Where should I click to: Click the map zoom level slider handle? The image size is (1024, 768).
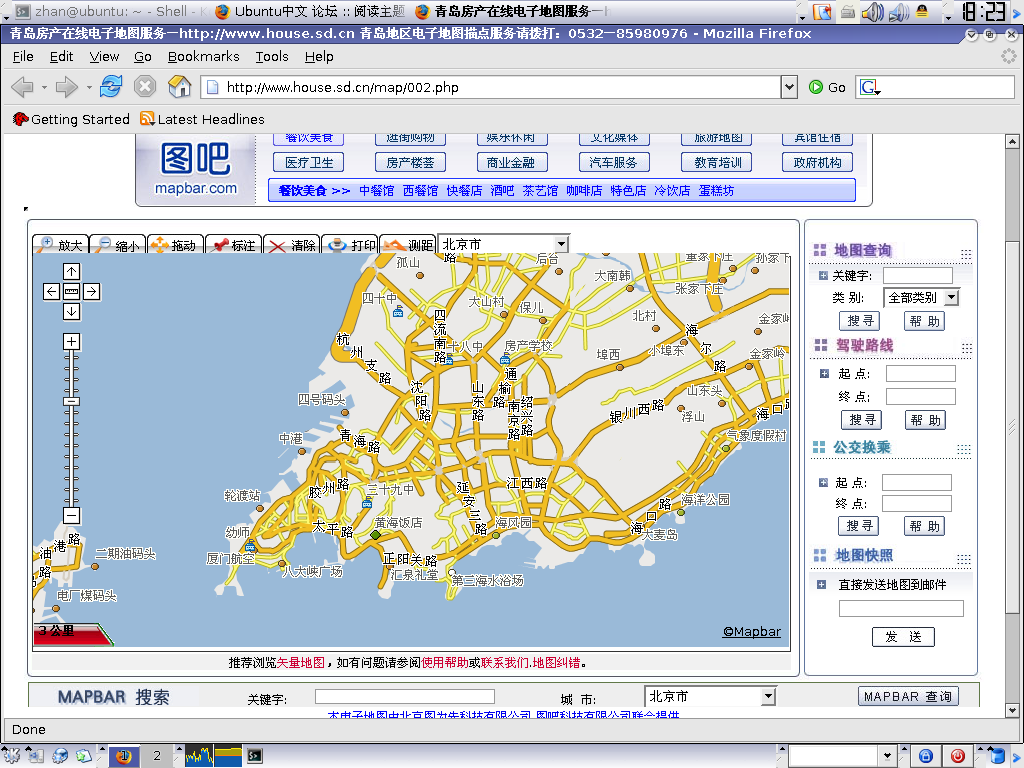pyautogui.click(x=72, y=401)
